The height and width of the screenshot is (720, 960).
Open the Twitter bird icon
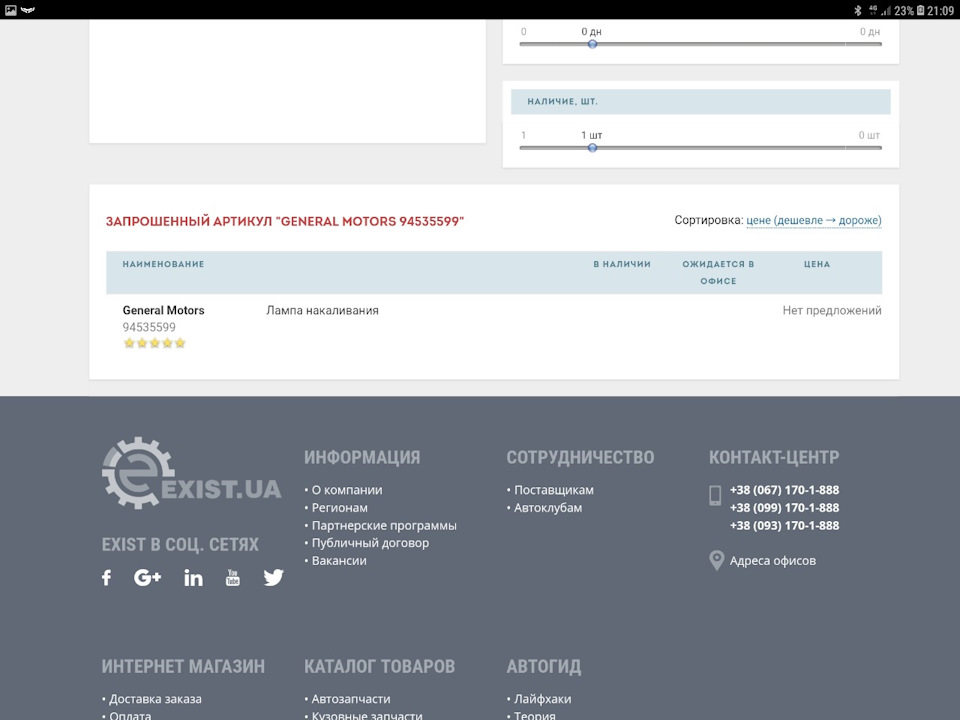(273, 577)
